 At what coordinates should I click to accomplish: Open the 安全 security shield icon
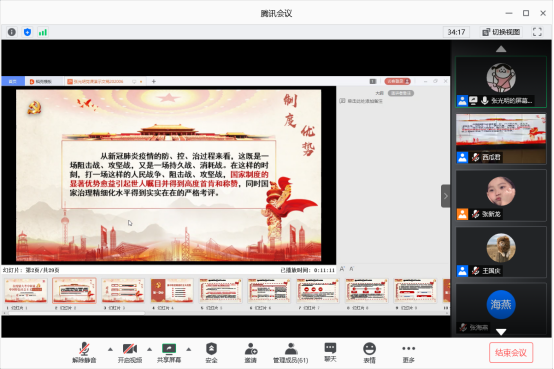pyautogui.click(x=211, y=352)
